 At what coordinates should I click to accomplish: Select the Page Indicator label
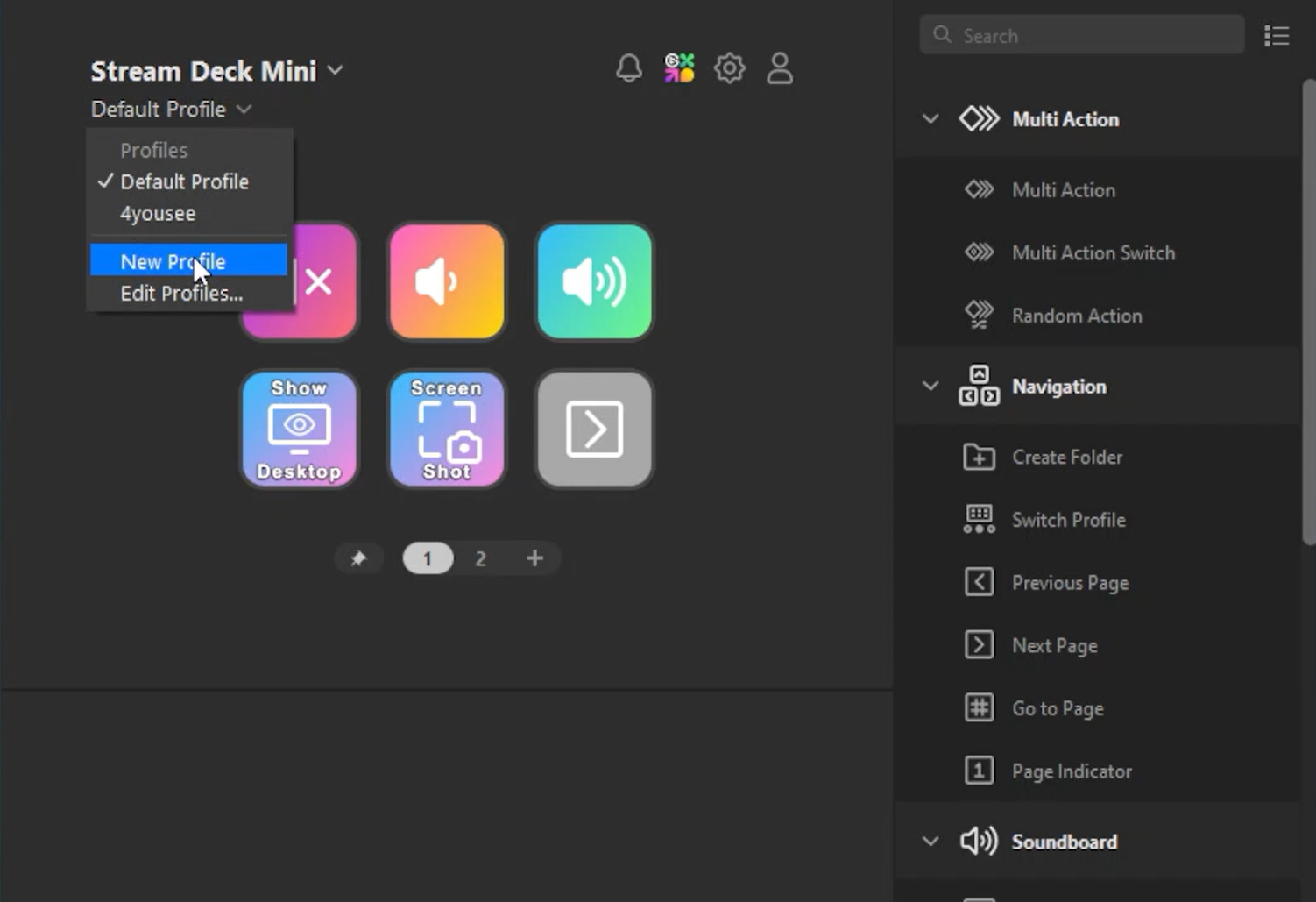tap(1072, 771)
